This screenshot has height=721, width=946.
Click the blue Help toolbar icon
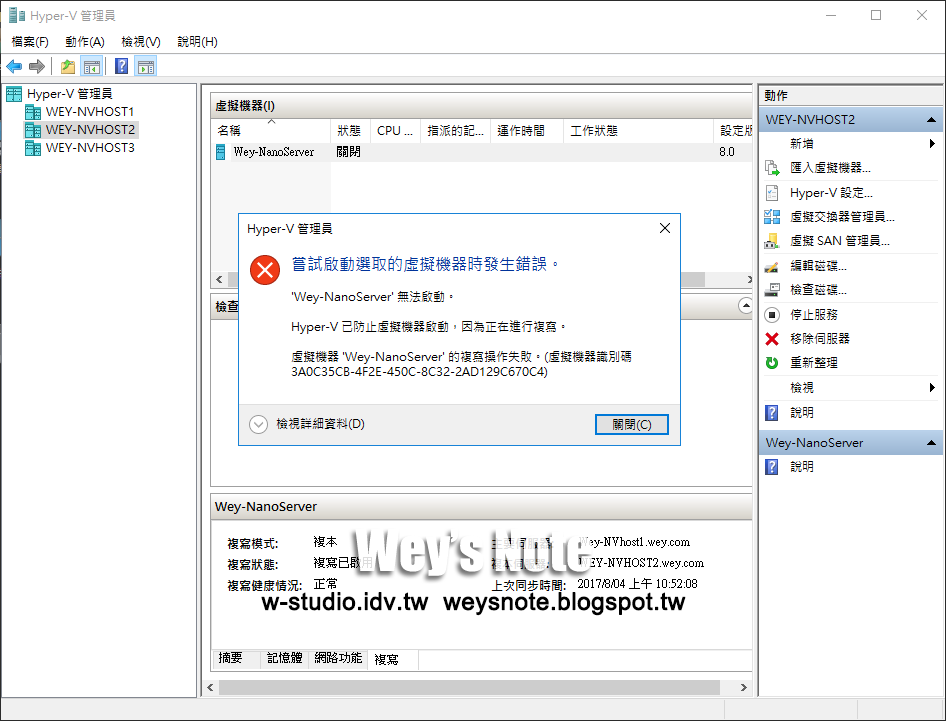tap(121, 66)
